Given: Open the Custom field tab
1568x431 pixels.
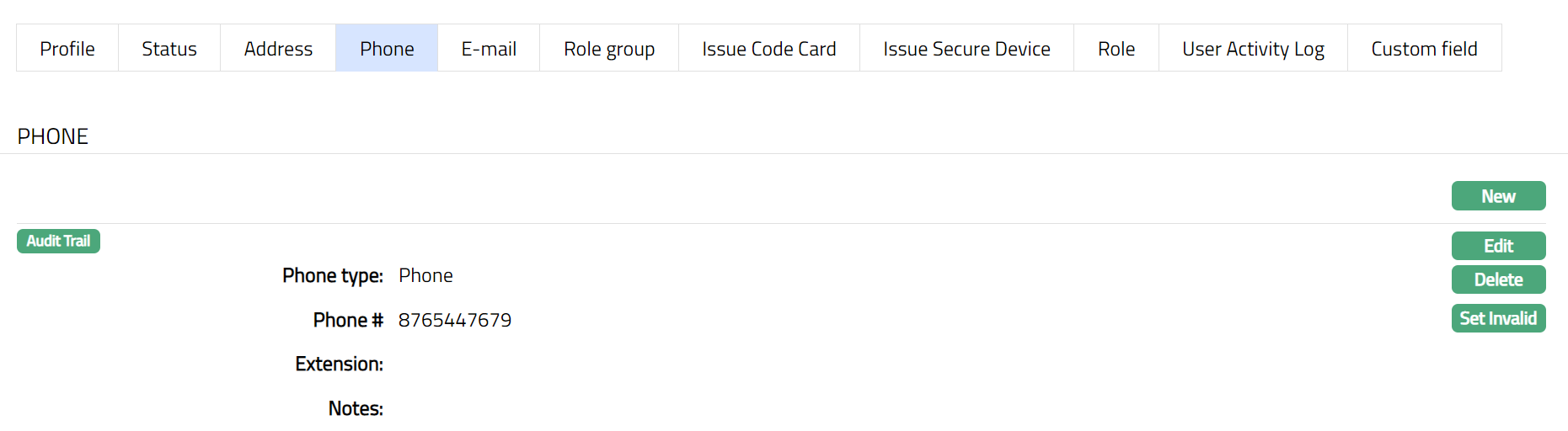Looking at the screenshot, I should [x=1424, y=49].
